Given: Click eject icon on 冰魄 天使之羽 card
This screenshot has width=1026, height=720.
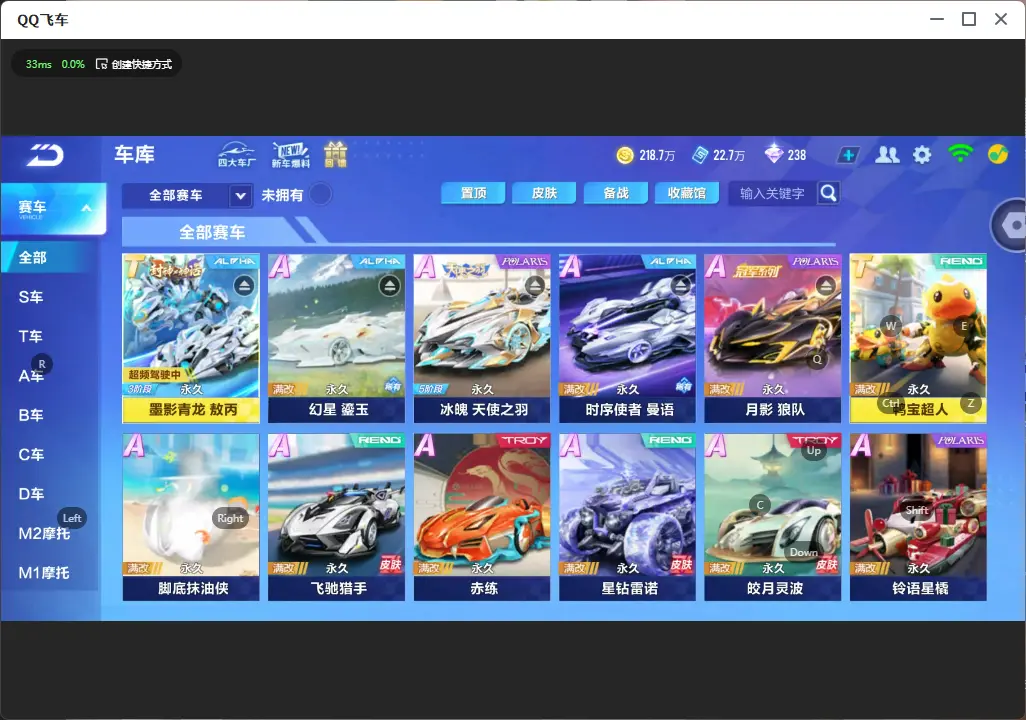Looking at the screenshot, I should [535, 285].
